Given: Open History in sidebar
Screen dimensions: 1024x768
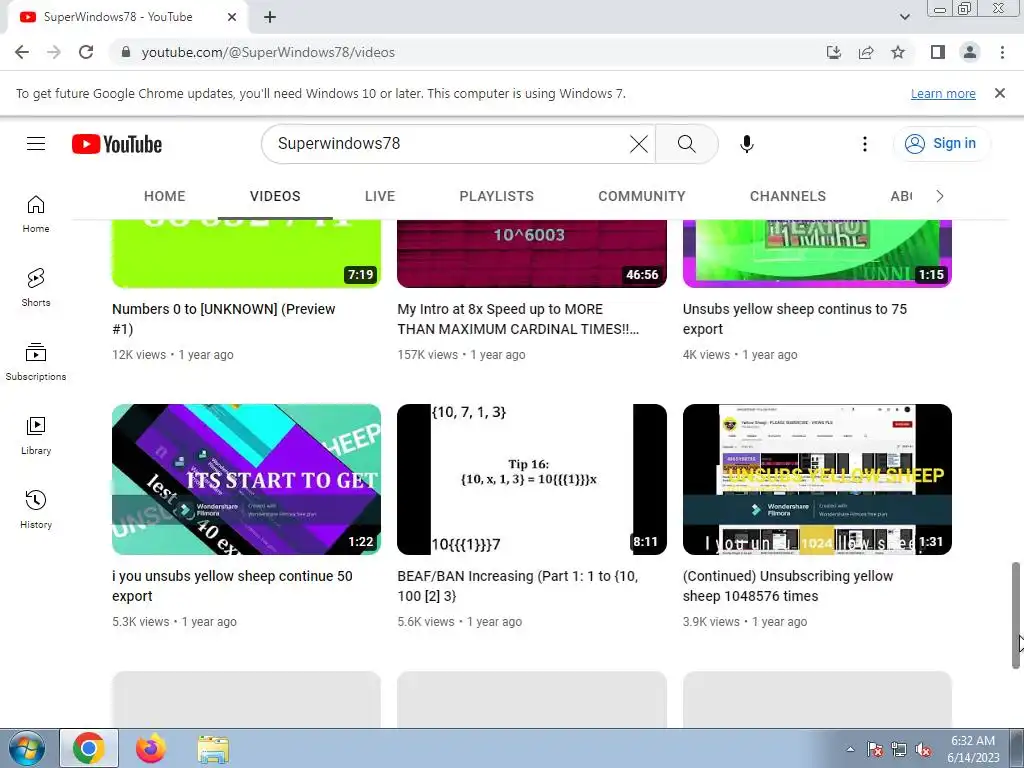Looking at the screenshot, I should click(x=36, y=509).
